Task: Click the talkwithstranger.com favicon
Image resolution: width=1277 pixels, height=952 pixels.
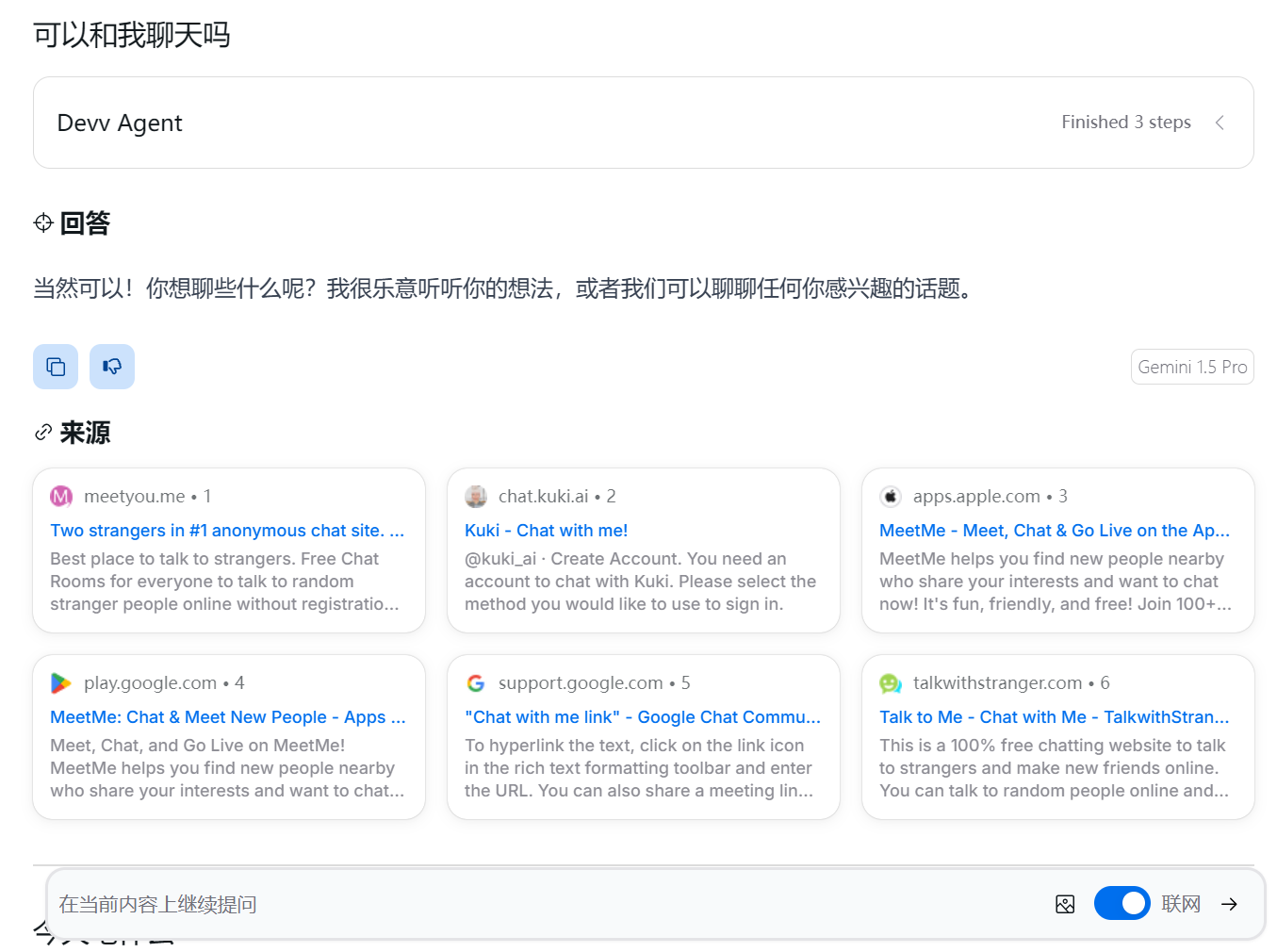Action: (891, 682)
